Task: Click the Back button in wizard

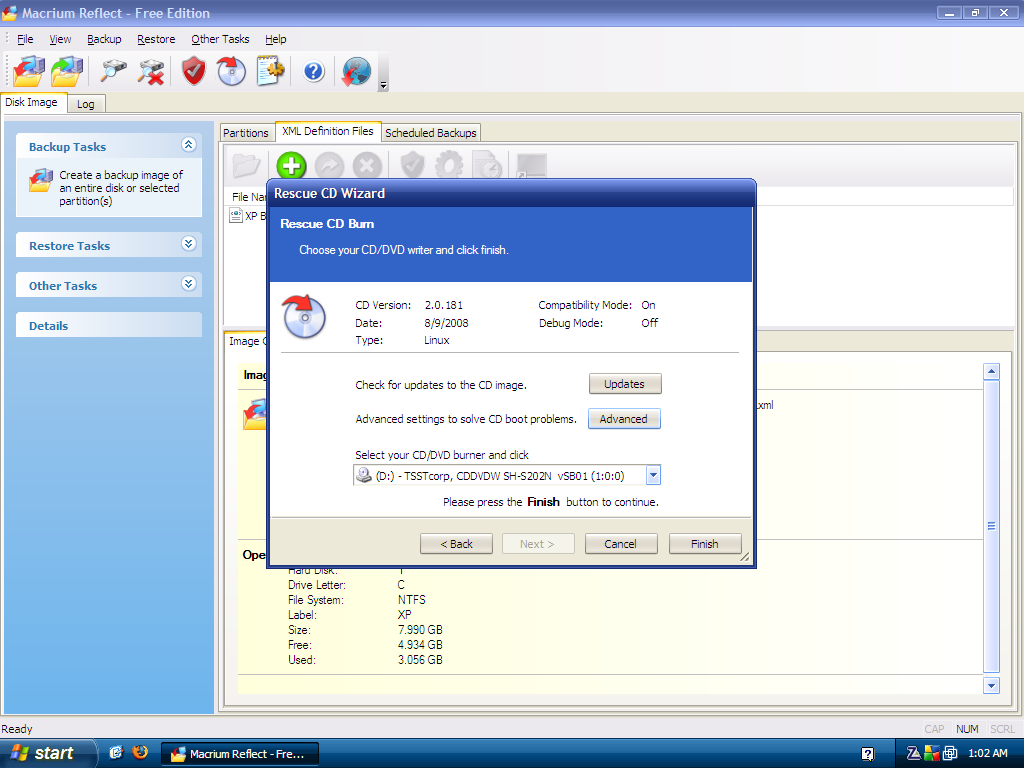Action: (x=456, y=544)
